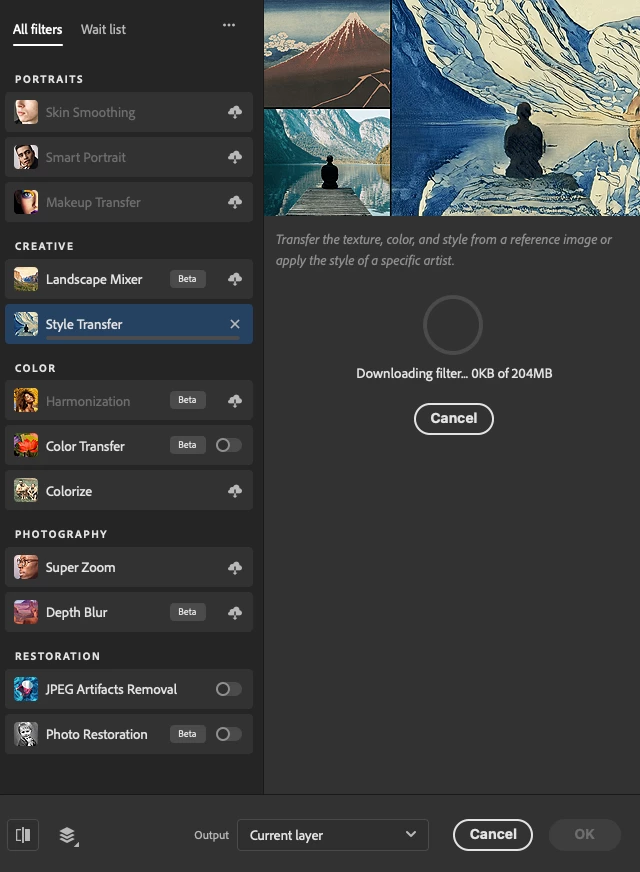Image resolution: width=640 pixels, height=872 pixels.
Task: Click the Beta badge on Harmonization
Action: tap(187, 400)
